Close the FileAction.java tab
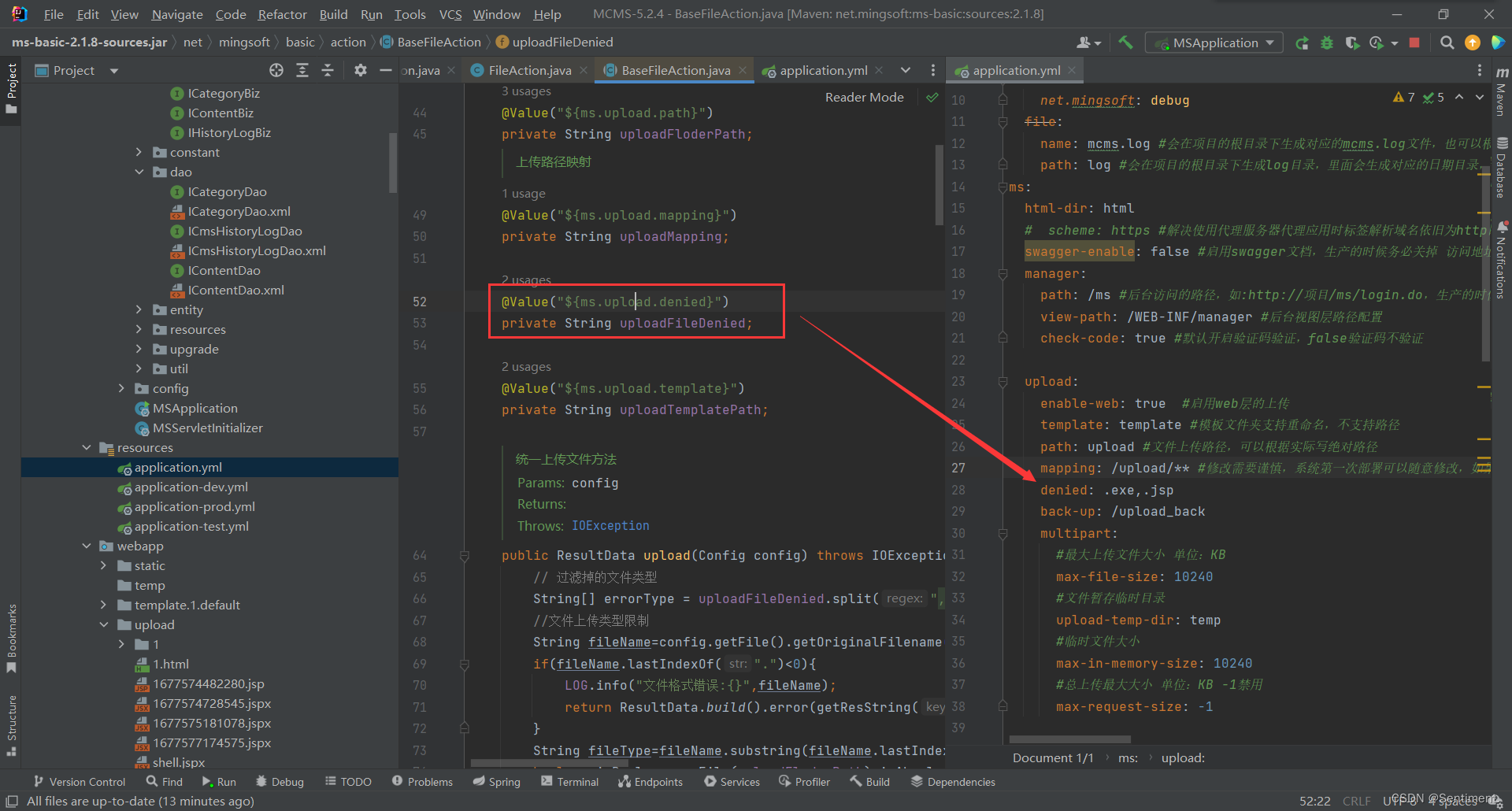The height and width of the screenshot is (811, 1512). coord(584,70)
